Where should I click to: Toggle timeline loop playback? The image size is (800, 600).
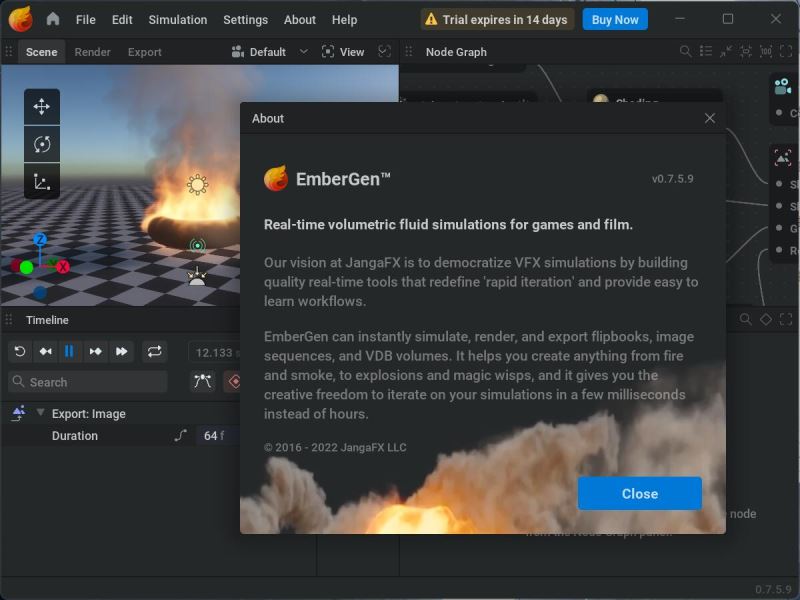click(154, 352)
